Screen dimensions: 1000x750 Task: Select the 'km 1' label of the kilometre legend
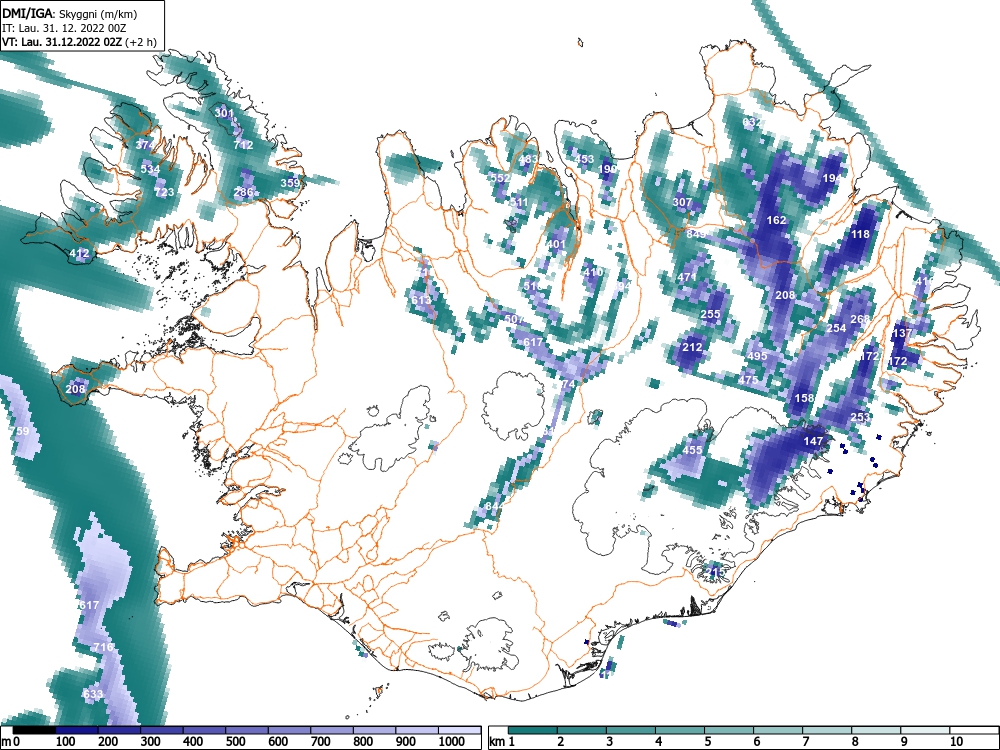point(502,742)
